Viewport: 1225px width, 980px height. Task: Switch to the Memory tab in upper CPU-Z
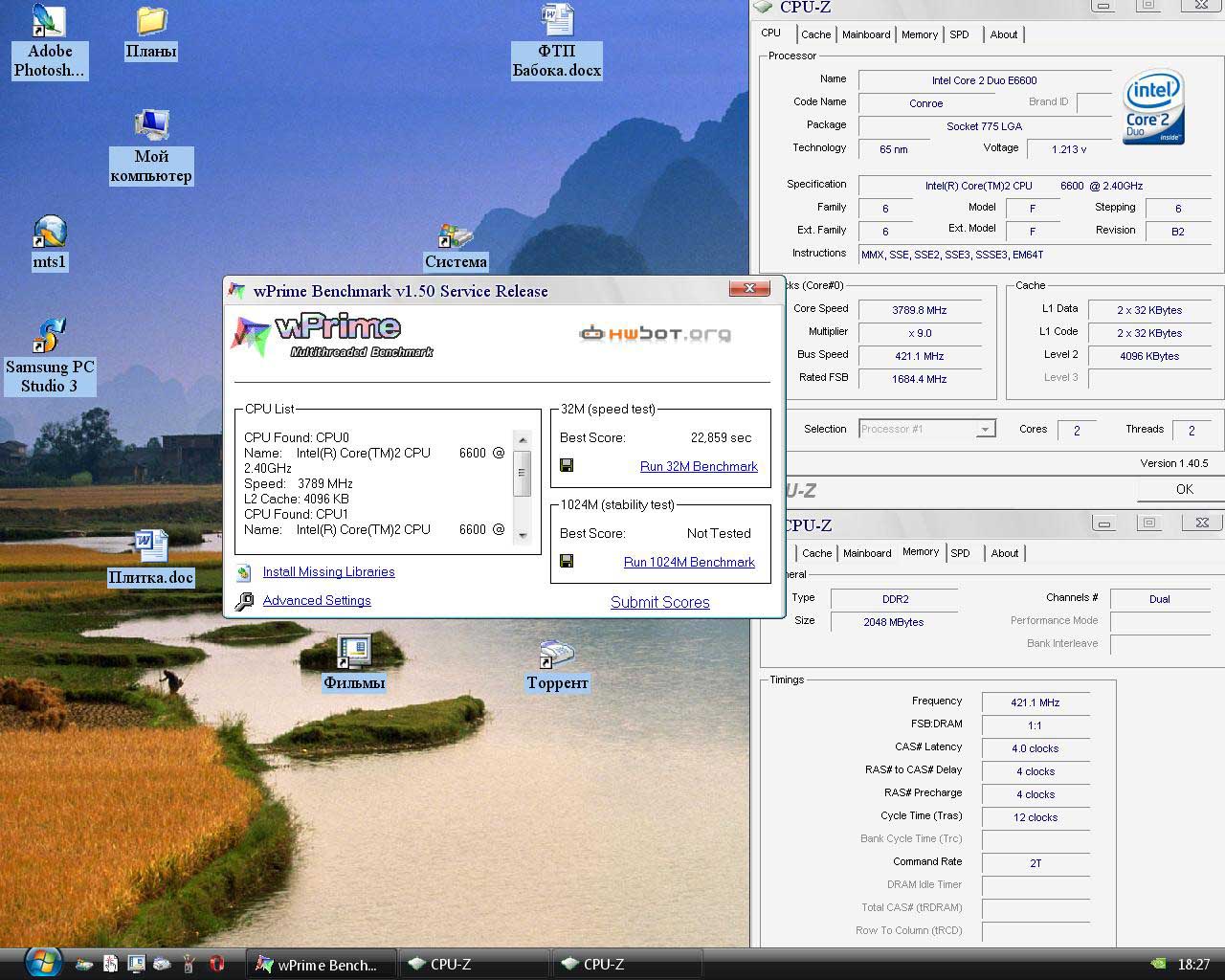pos(920,34)
